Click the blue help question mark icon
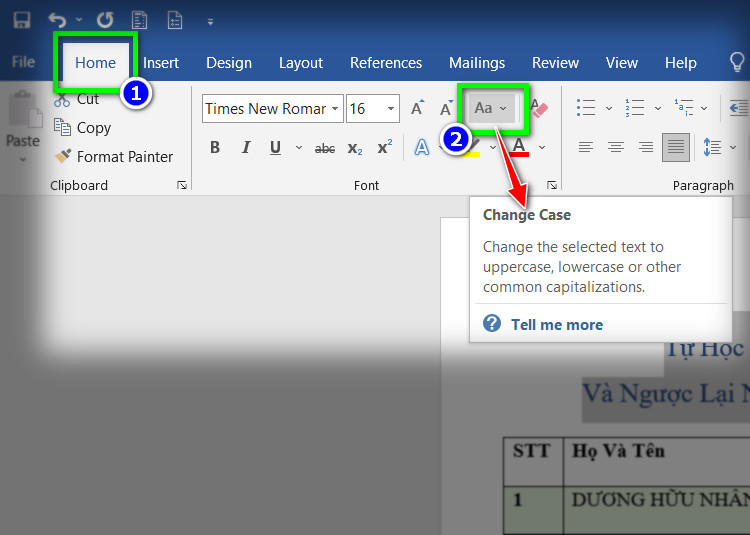The image size is (750, 535). pyautogui.click(x=492, y=324)
